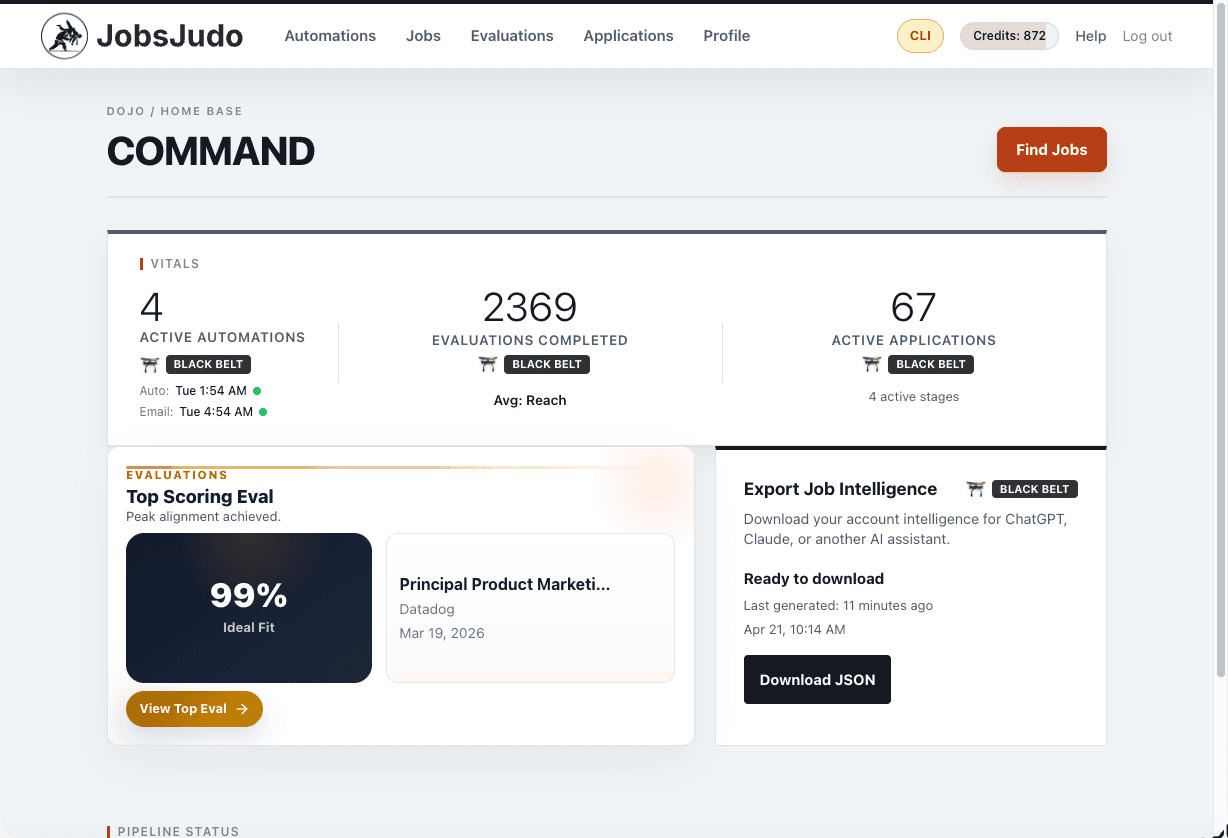The height and width of the screenshot is (838, 1228).
Task: Click Black Belt badge under Active Applications
Action: tap(931, 365)
